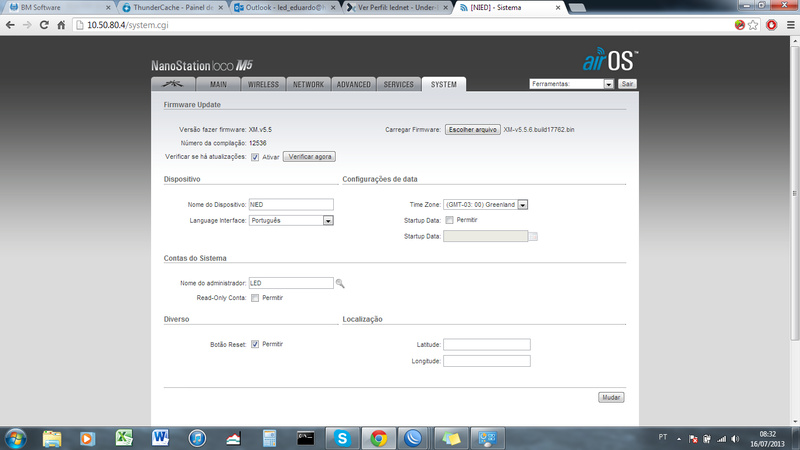
Task: Click the Longitude input field
Action: [x=487, y=361]
